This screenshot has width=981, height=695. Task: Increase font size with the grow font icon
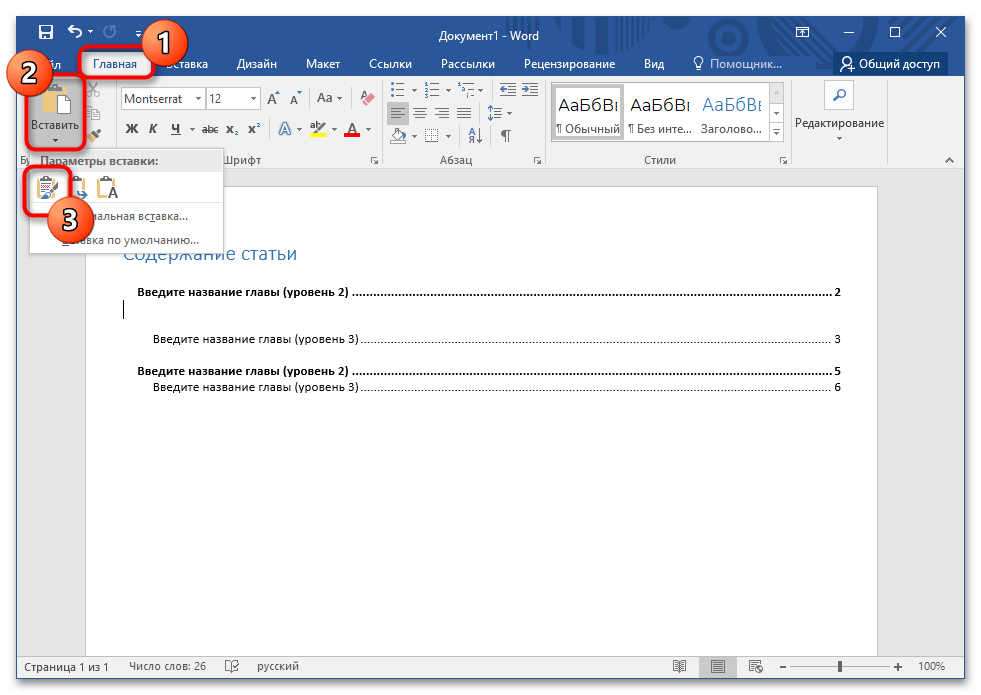coord(275,98)
